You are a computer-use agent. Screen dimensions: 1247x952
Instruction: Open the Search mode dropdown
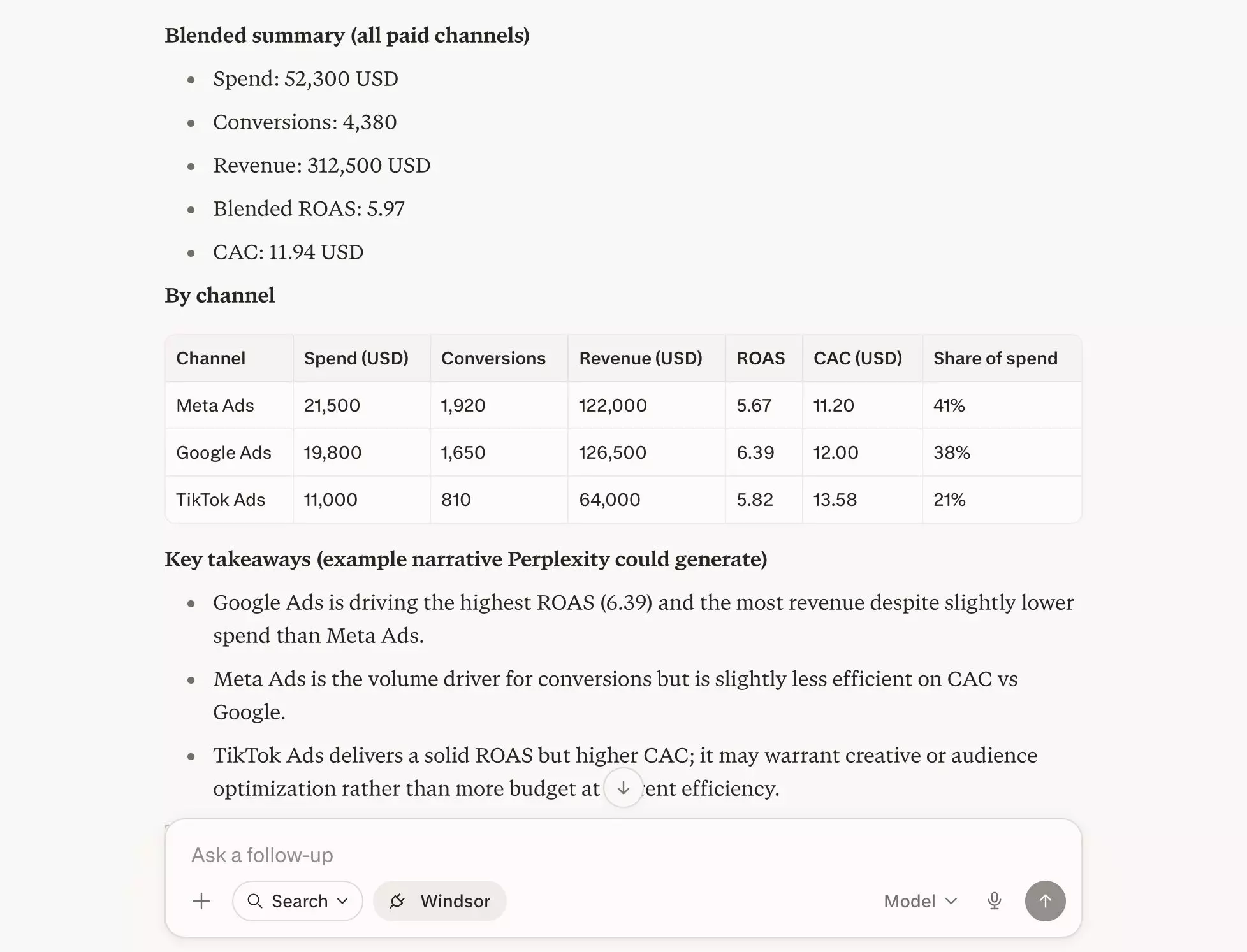298,901
